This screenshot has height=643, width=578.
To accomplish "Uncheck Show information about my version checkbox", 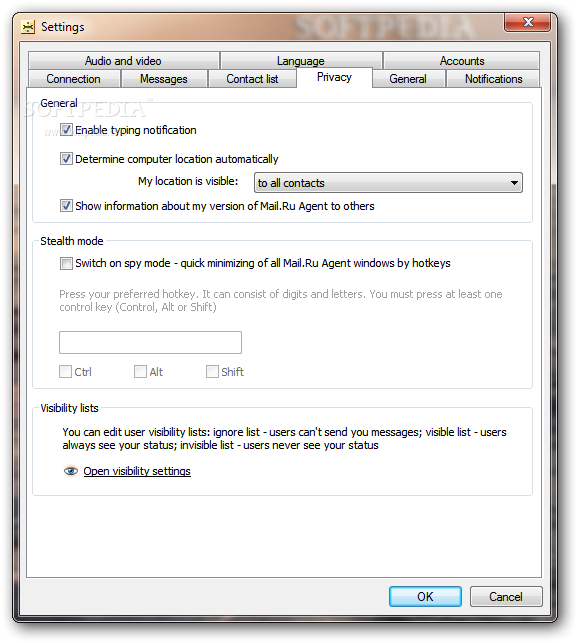I will pos(66,205).
